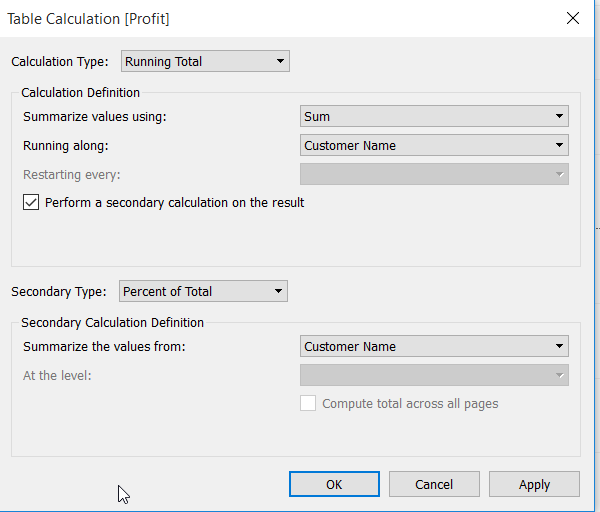Click the Secondary Type label
This screenshot has width=600, height=512.
[x=59, y=292]
